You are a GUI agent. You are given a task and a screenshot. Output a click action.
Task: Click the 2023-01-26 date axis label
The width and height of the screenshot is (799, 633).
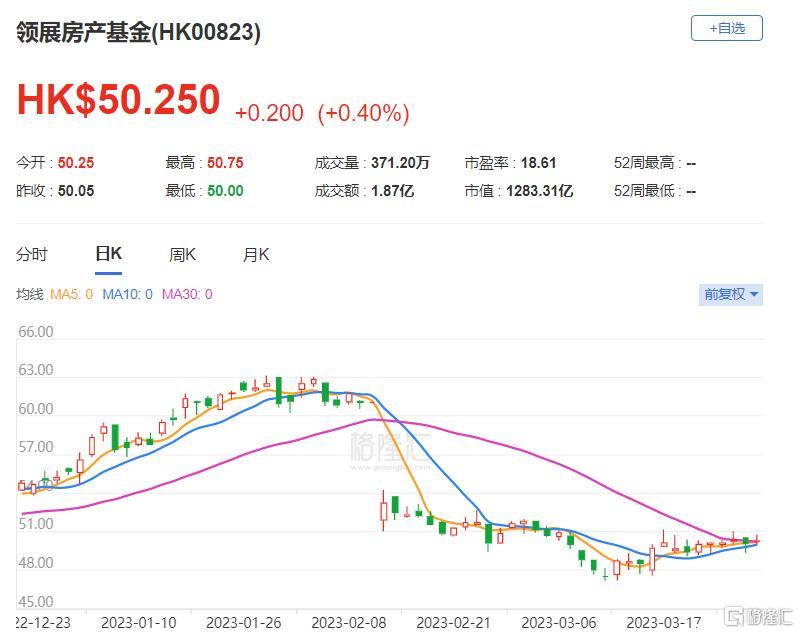click(x=244, y=623)
